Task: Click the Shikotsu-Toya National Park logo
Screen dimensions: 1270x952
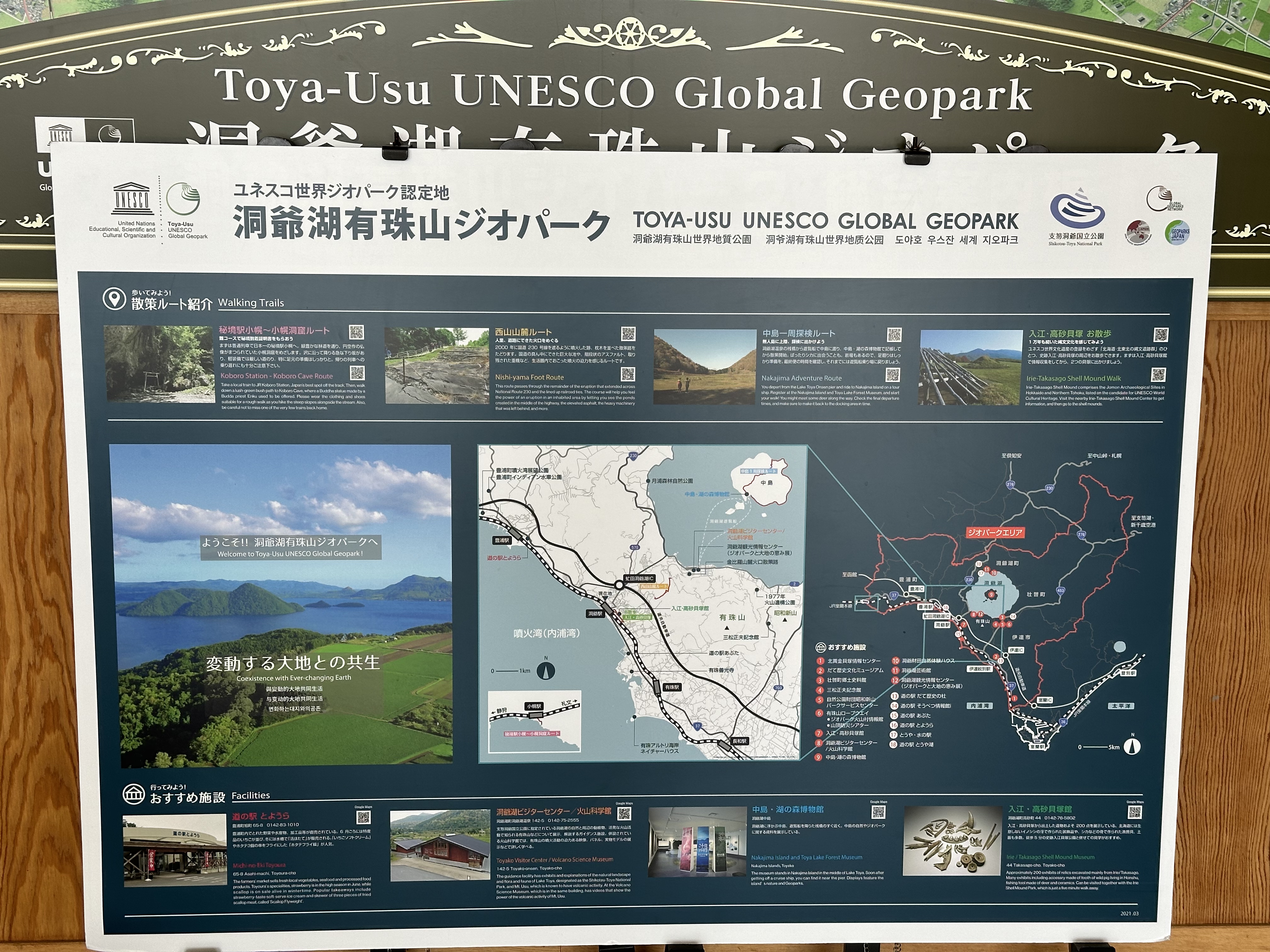Action: 1078,209
